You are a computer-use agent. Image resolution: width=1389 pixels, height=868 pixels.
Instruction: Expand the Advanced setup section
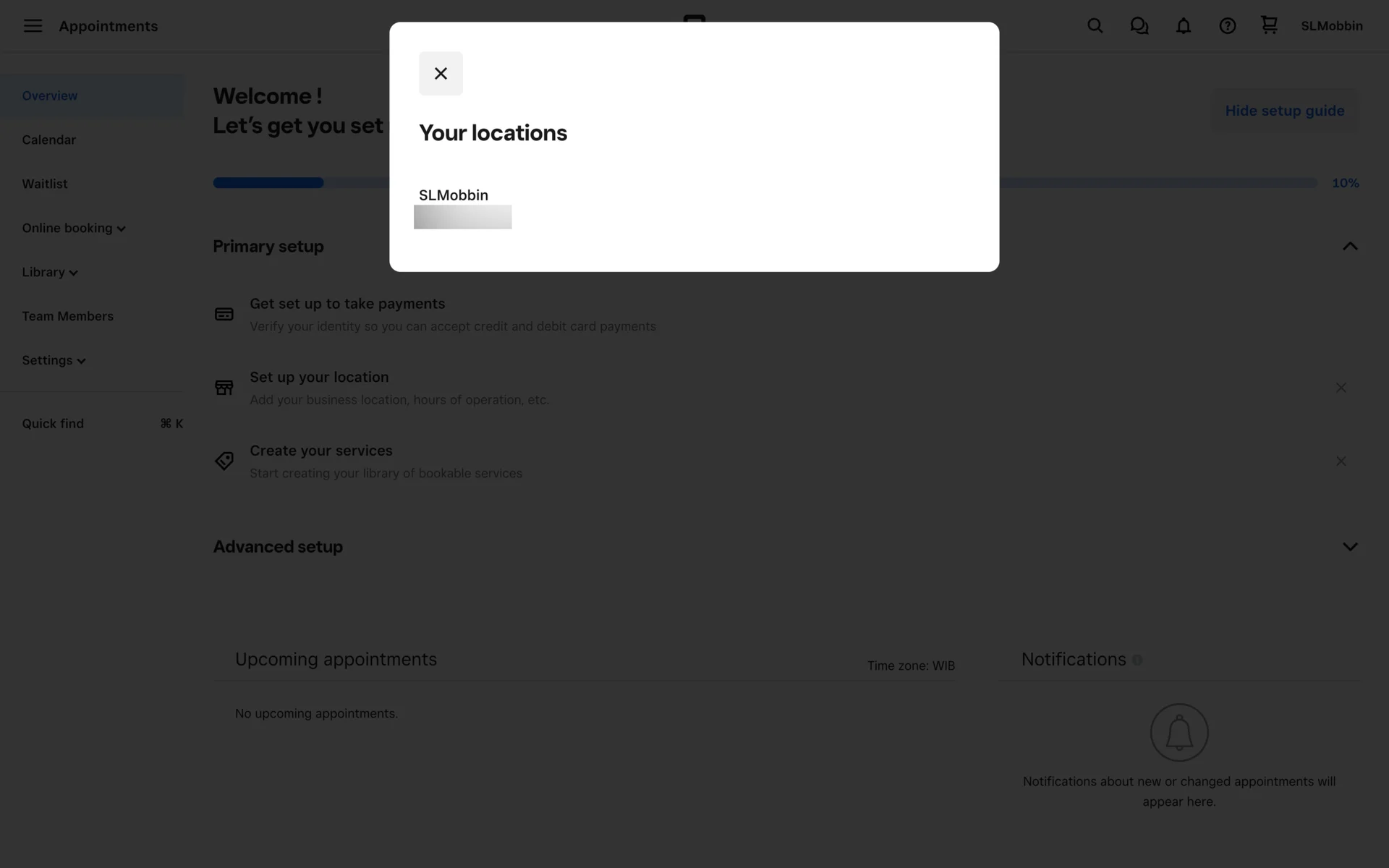coord(1349,547)
